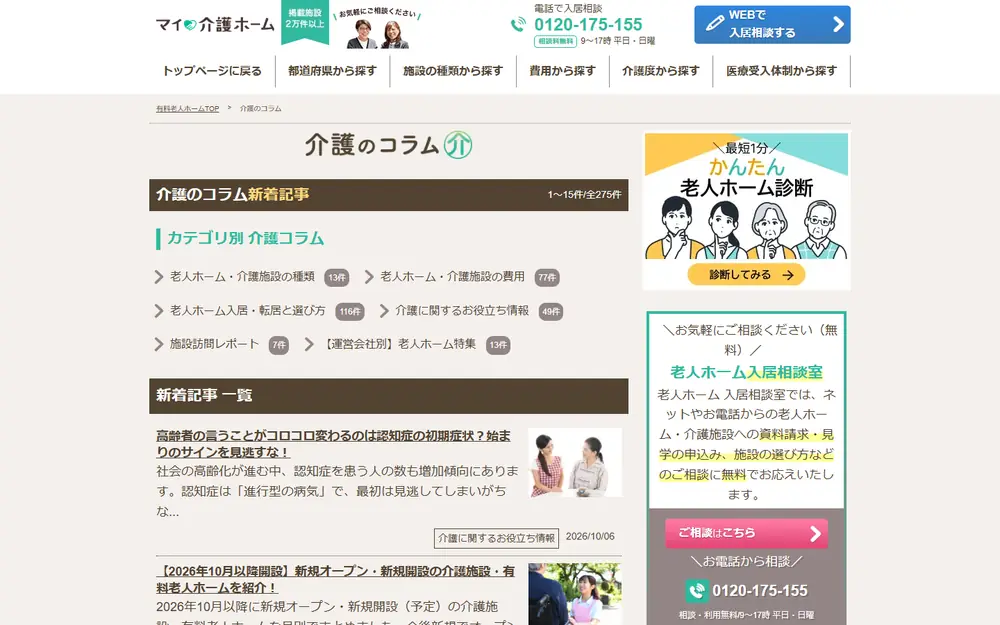This screenshot has width=1000, height=625.
Task: Click the 相談料無料 badge under the phone number
Action: coord(555,41)
